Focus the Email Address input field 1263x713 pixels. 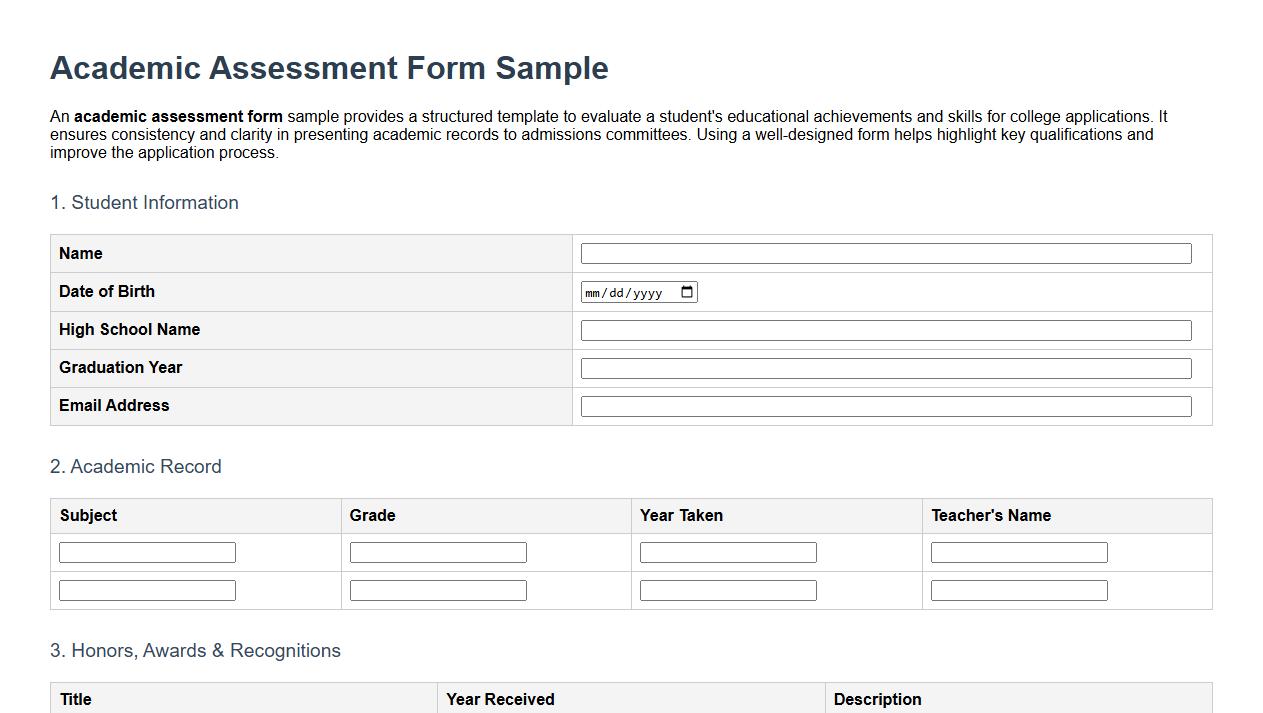(x=885, y=405)
